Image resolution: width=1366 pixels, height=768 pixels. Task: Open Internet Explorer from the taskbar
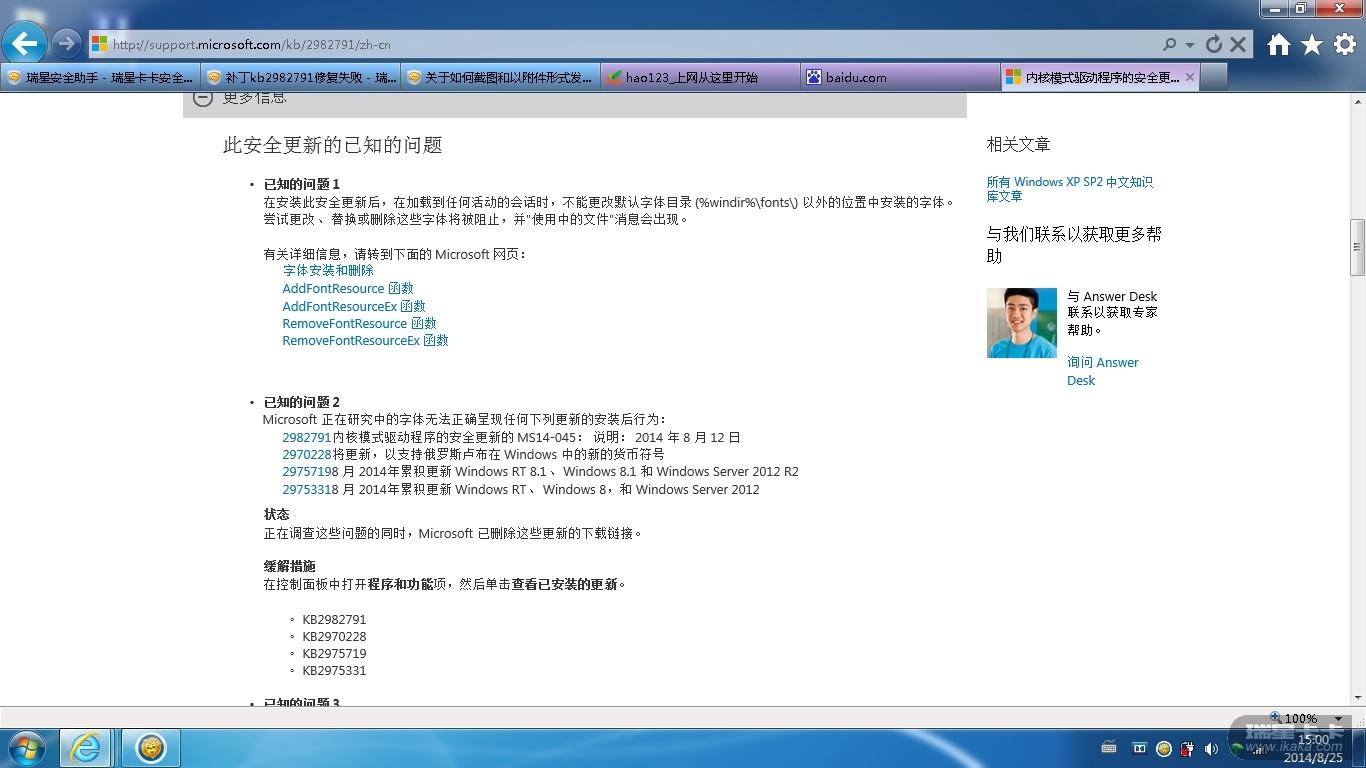tap(85, 748)
